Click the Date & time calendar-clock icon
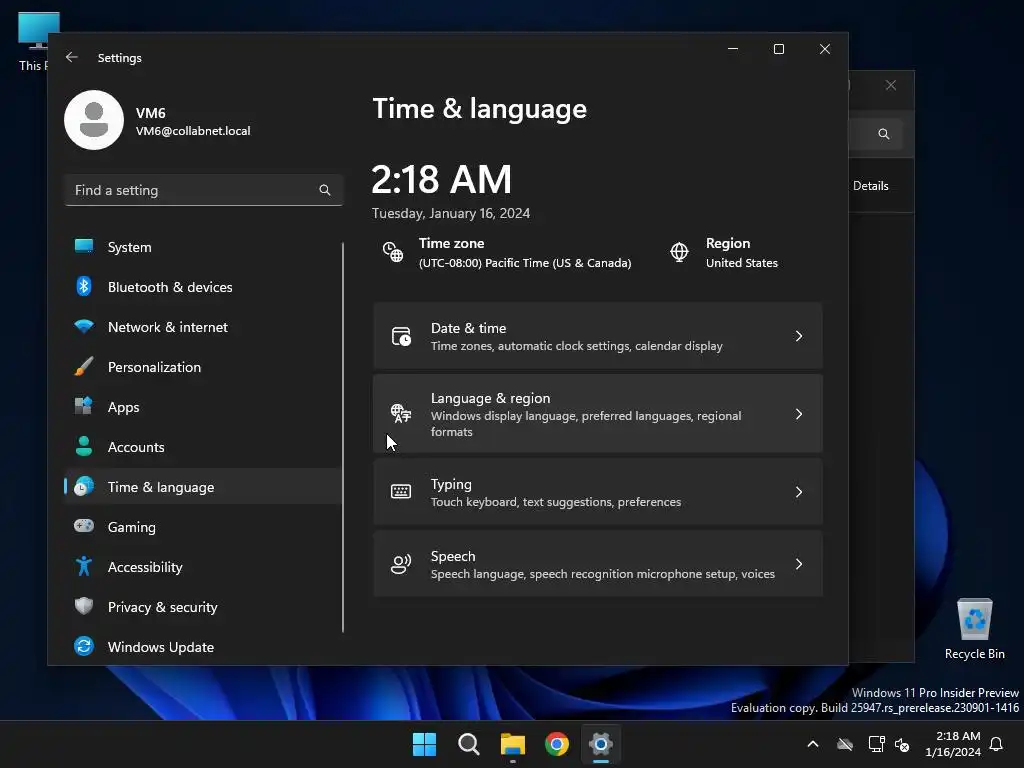1024x768 pixels. (401, 336)
